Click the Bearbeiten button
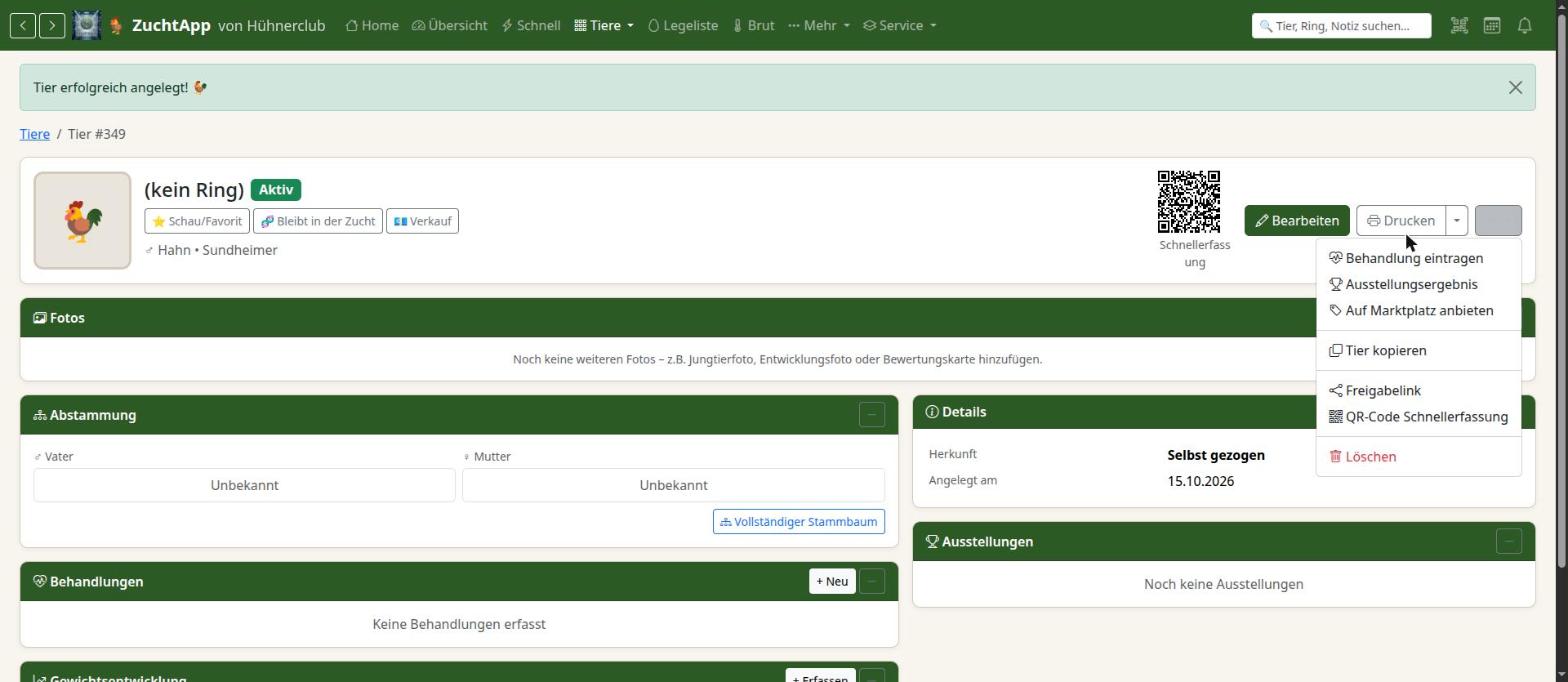 pos(1297,220)
